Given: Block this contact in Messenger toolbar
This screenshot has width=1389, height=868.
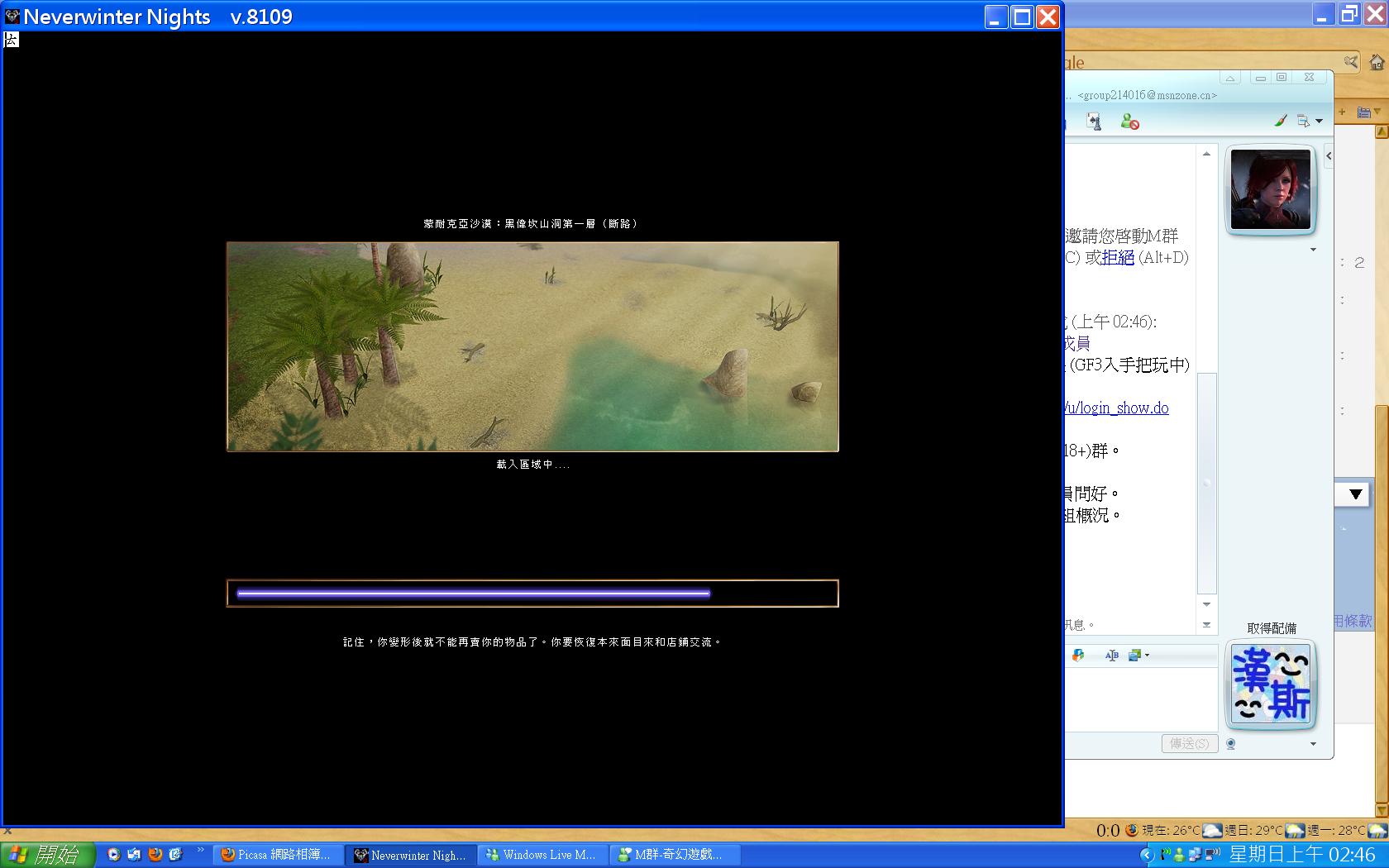Looking at the screenshot, I should [x=1129, y=122].
